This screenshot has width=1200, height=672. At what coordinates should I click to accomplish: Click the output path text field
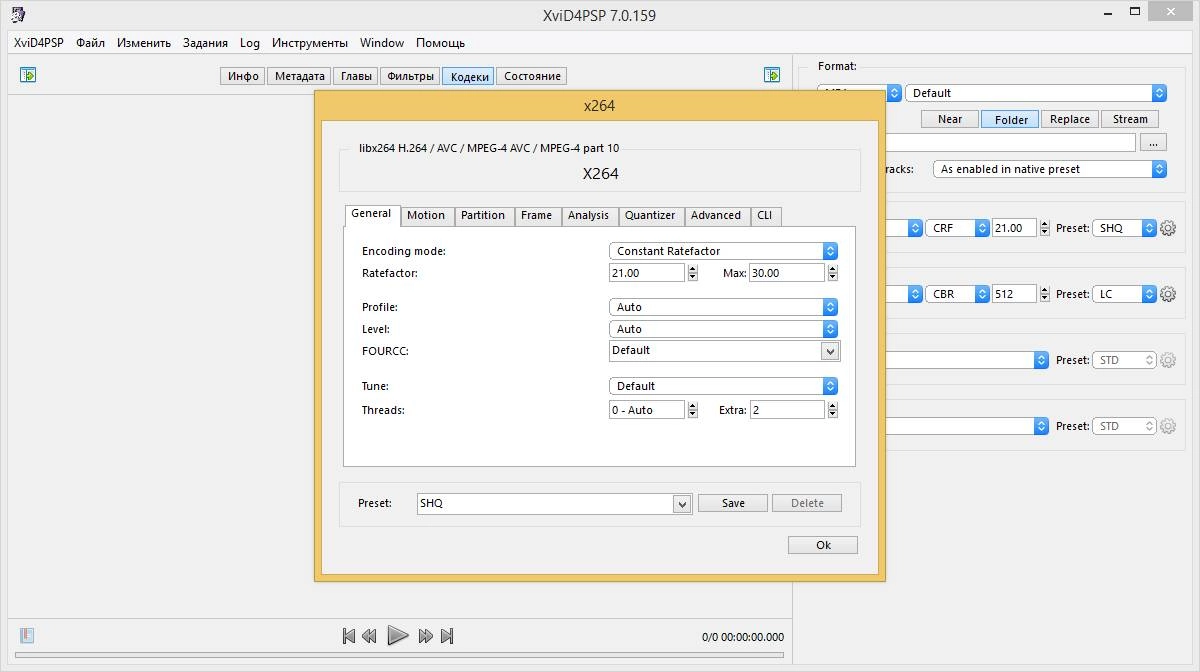pyautogui.click(x=1010, y=143)
